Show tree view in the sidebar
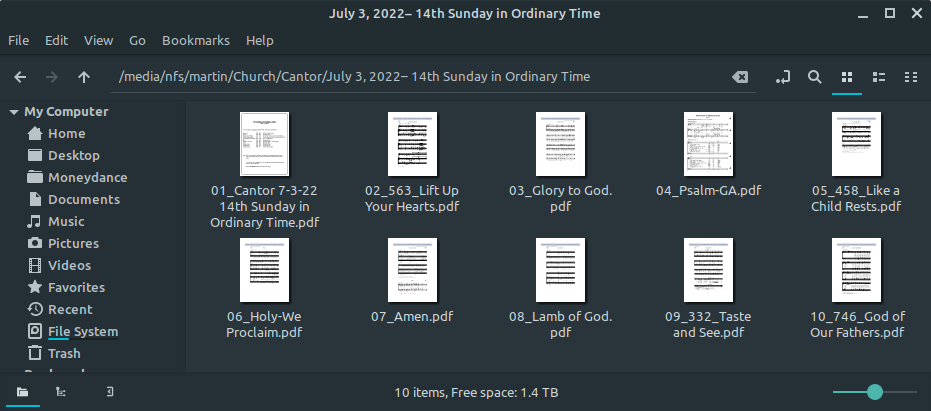The height and width of the screenshot is (411, 931). click(61, 392)
